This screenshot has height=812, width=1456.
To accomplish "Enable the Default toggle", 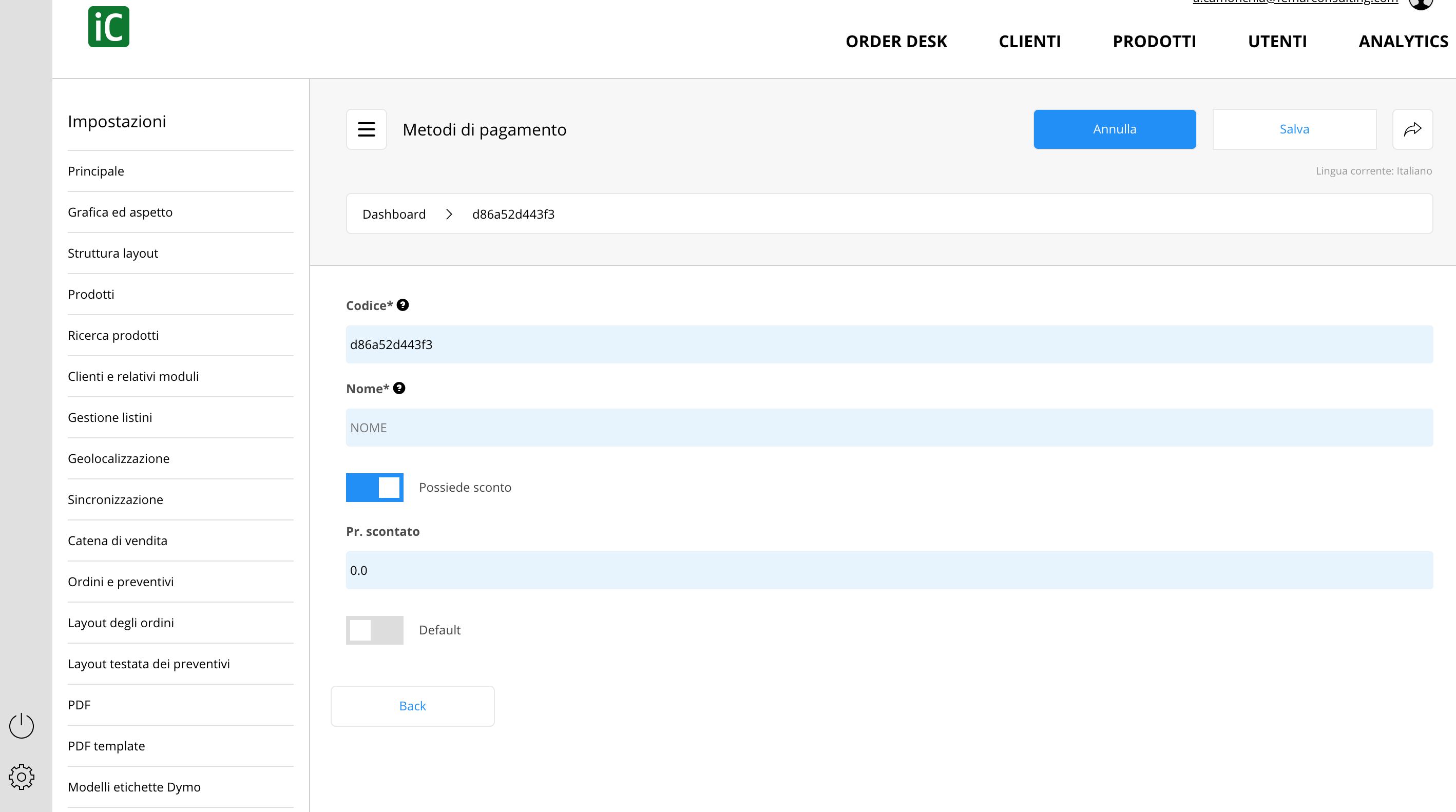I will pos(375,630).
